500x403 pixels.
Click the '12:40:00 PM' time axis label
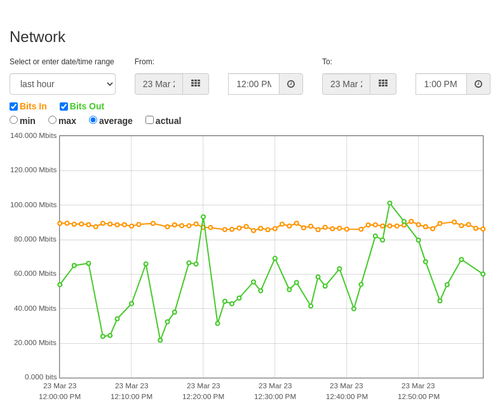(x=347, y=397)
